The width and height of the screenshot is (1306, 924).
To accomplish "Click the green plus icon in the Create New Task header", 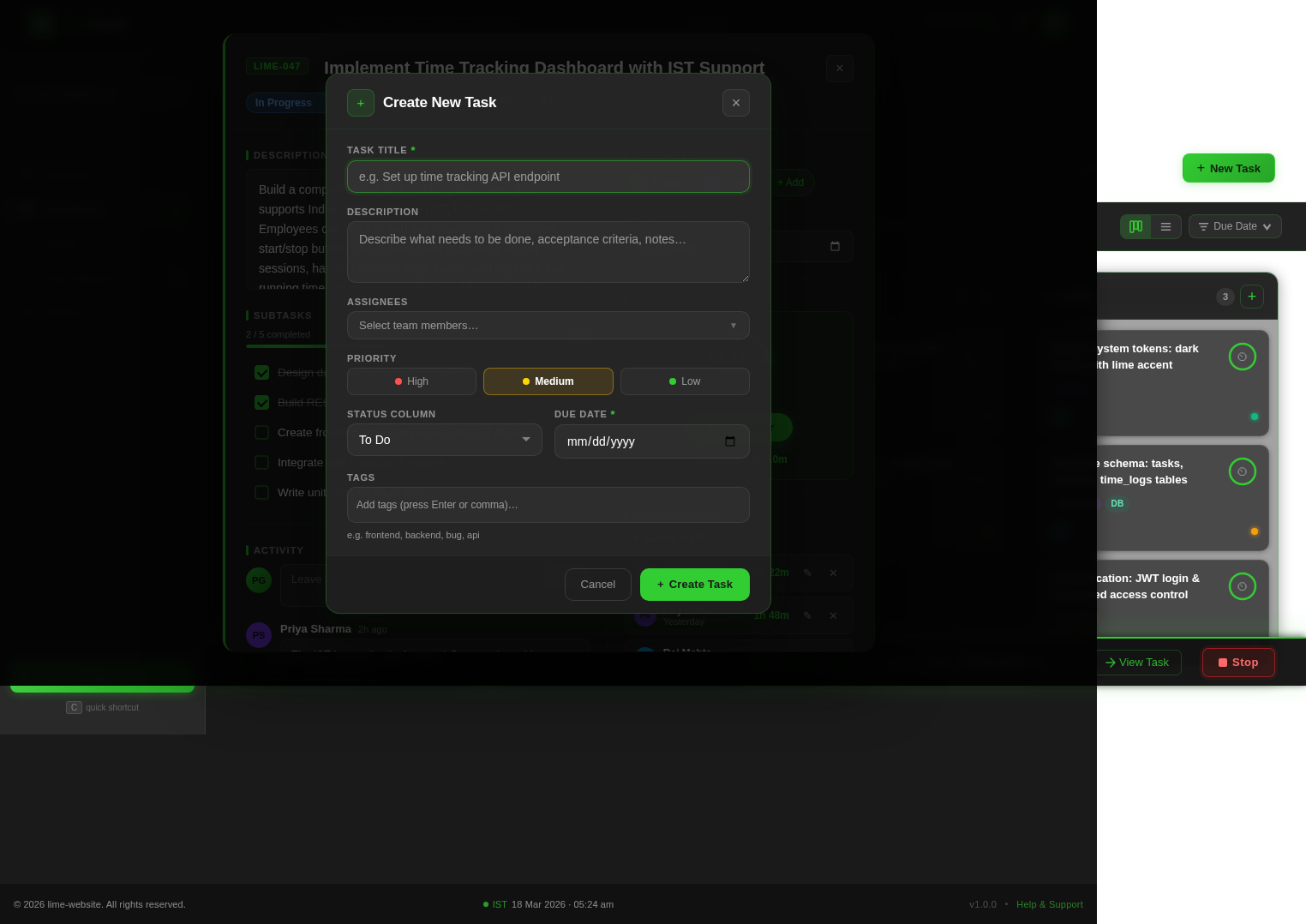I will [x=361, y=103].
